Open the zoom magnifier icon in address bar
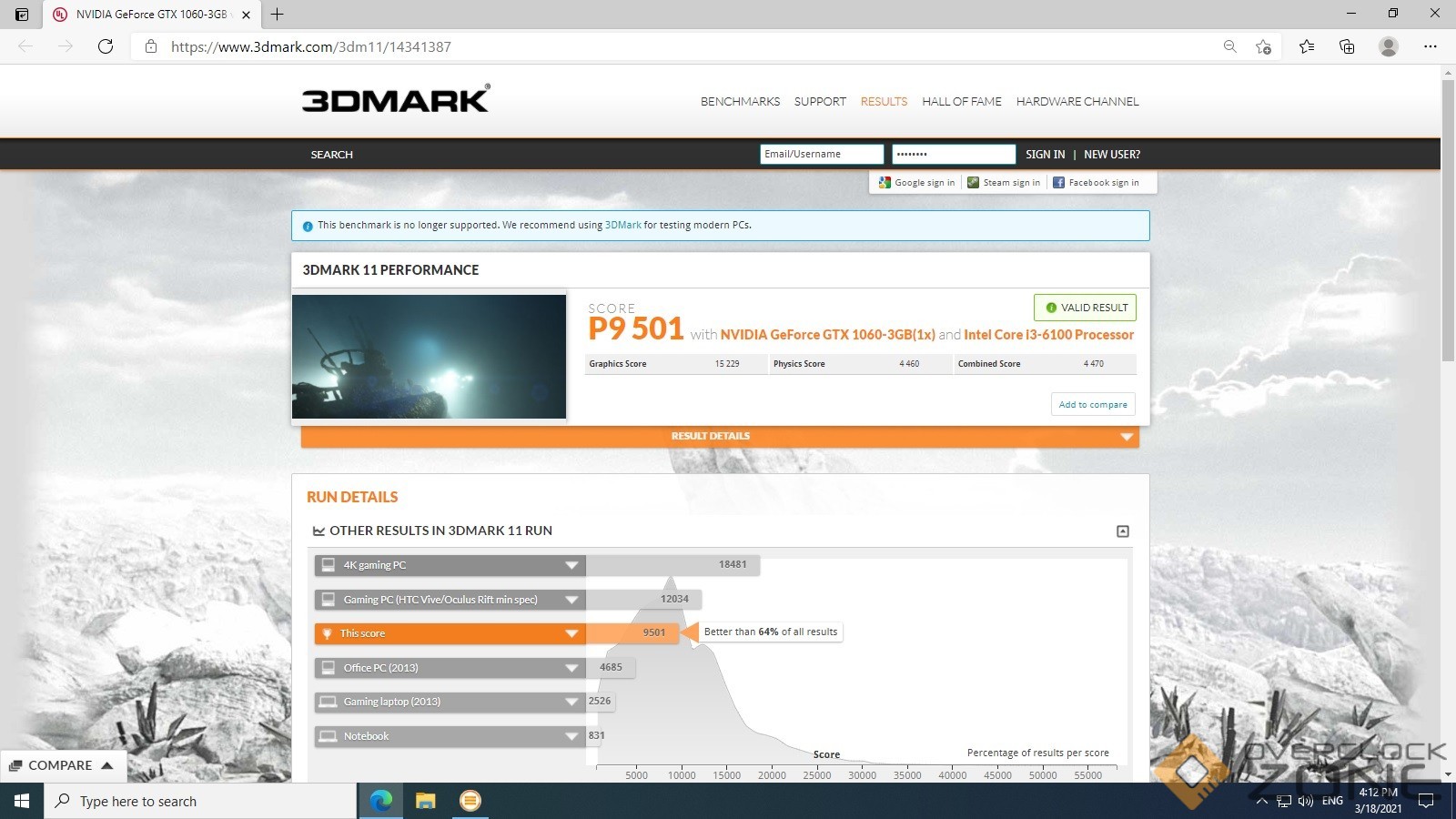The image size is (1456, 819). coord(1229,46)
